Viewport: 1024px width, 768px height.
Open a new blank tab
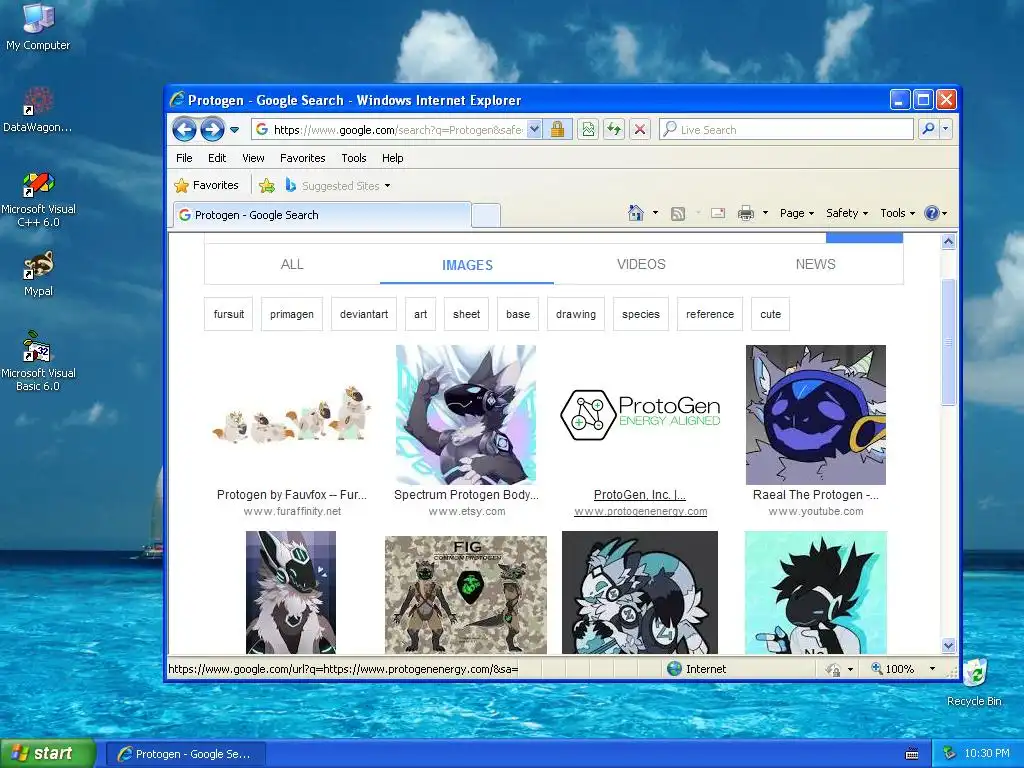[486, 215]
